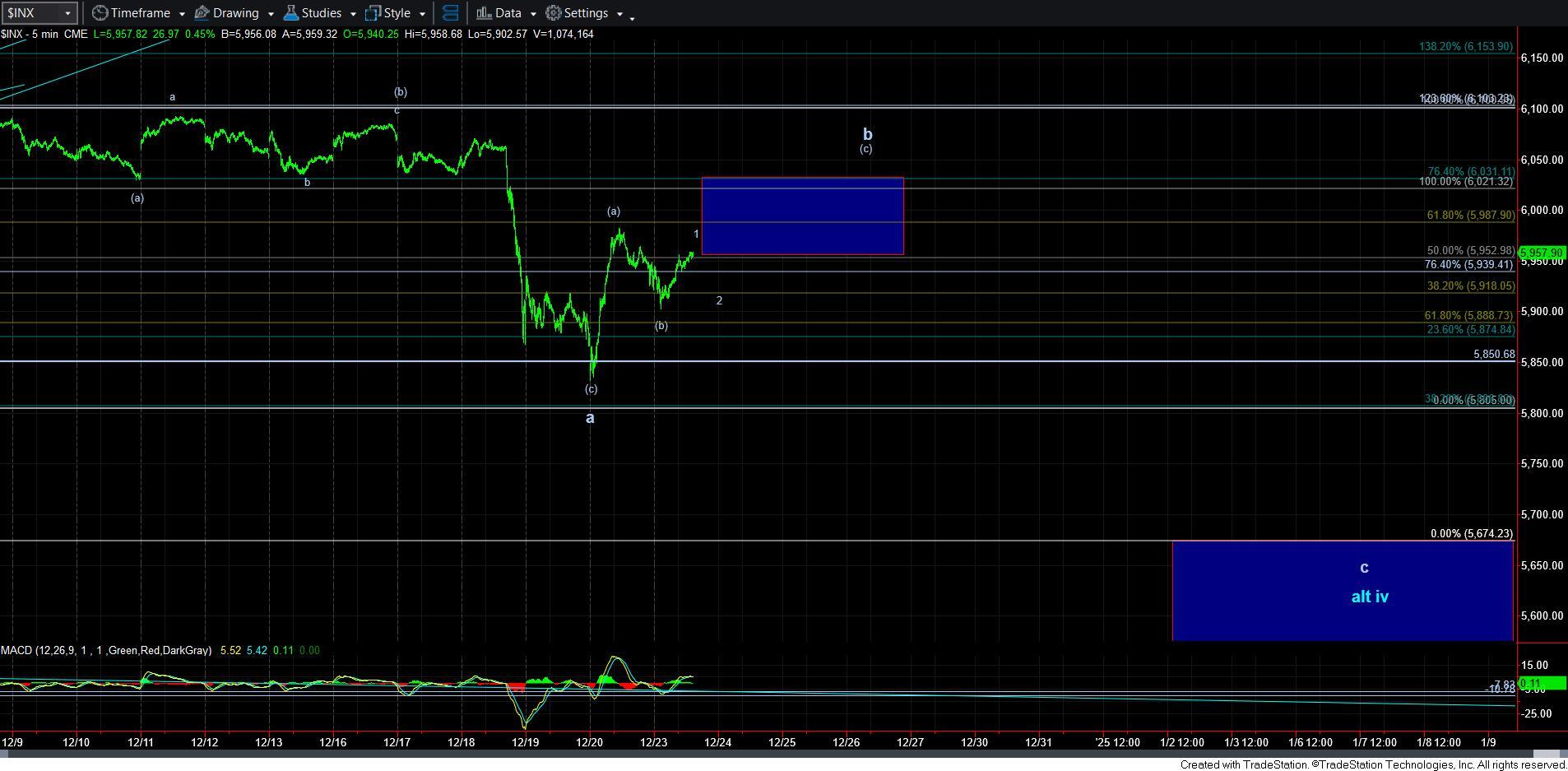Viewport: 1568px width, 771px height.
Task: Open the Studies menu
Action: coord(321,13)
